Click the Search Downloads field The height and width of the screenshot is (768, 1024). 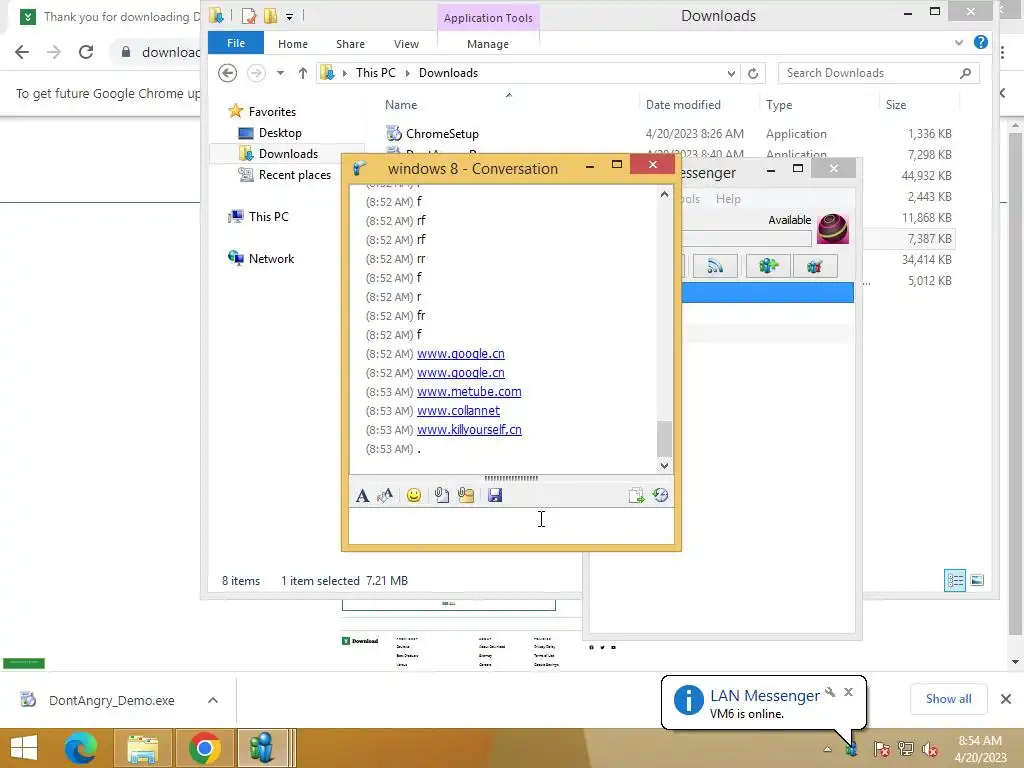tap(869, 73)
